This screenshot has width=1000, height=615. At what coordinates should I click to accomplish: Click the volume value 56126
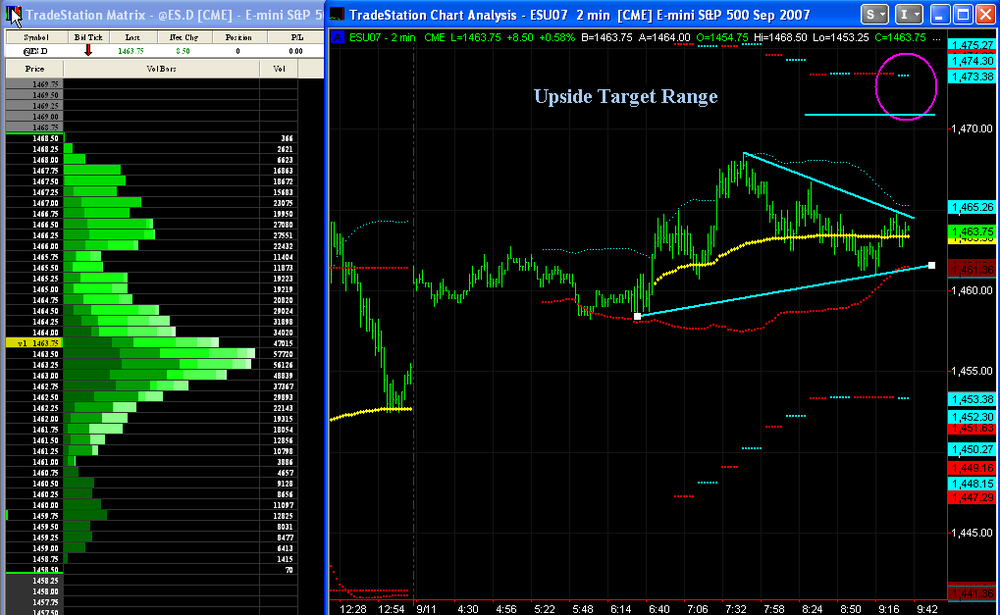coord(283,365)
